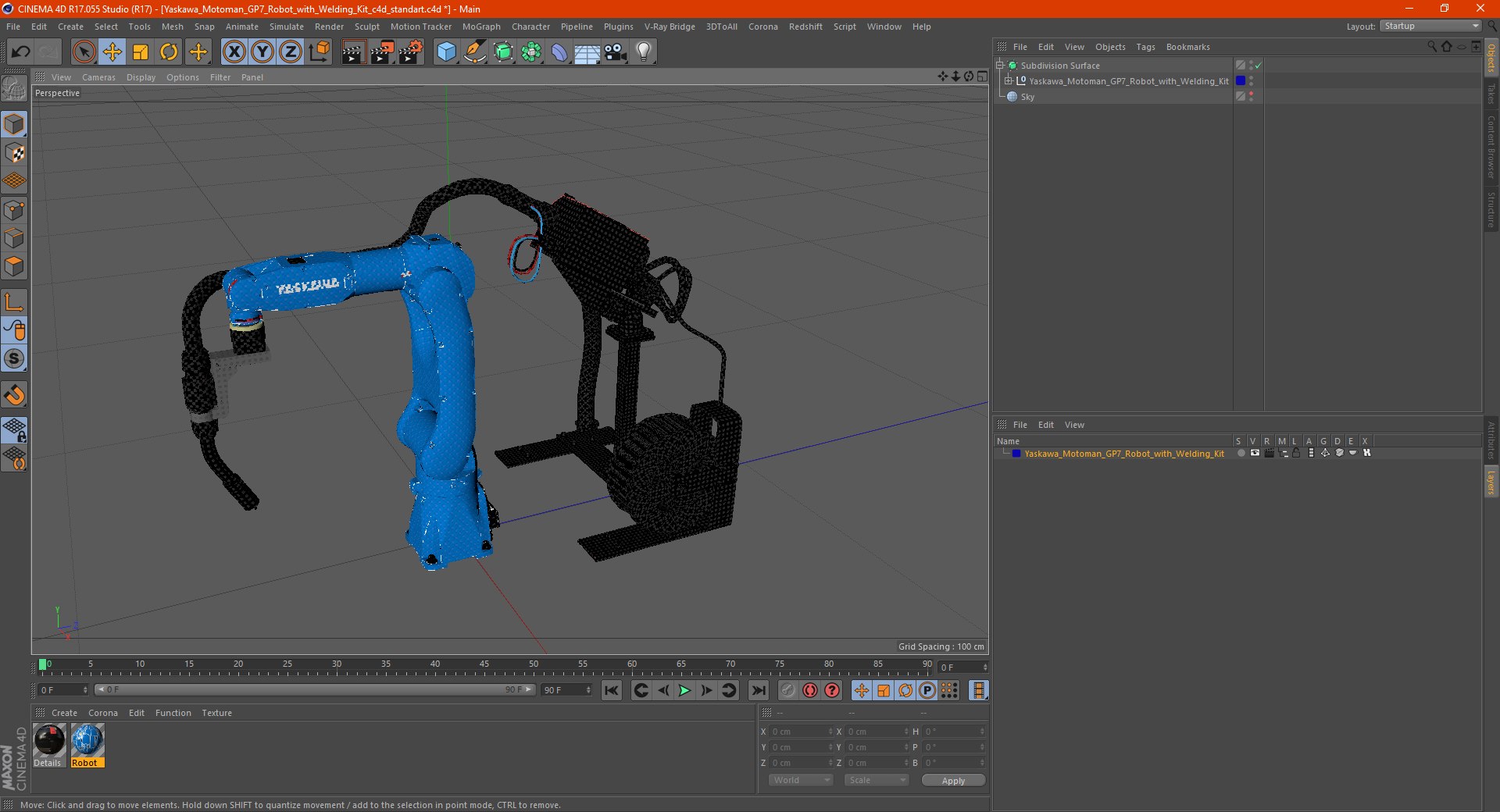Collapse the Subdivision Surface tree item
The width and height of the screenshot is (1500, 812).
[x=999, y=65]
